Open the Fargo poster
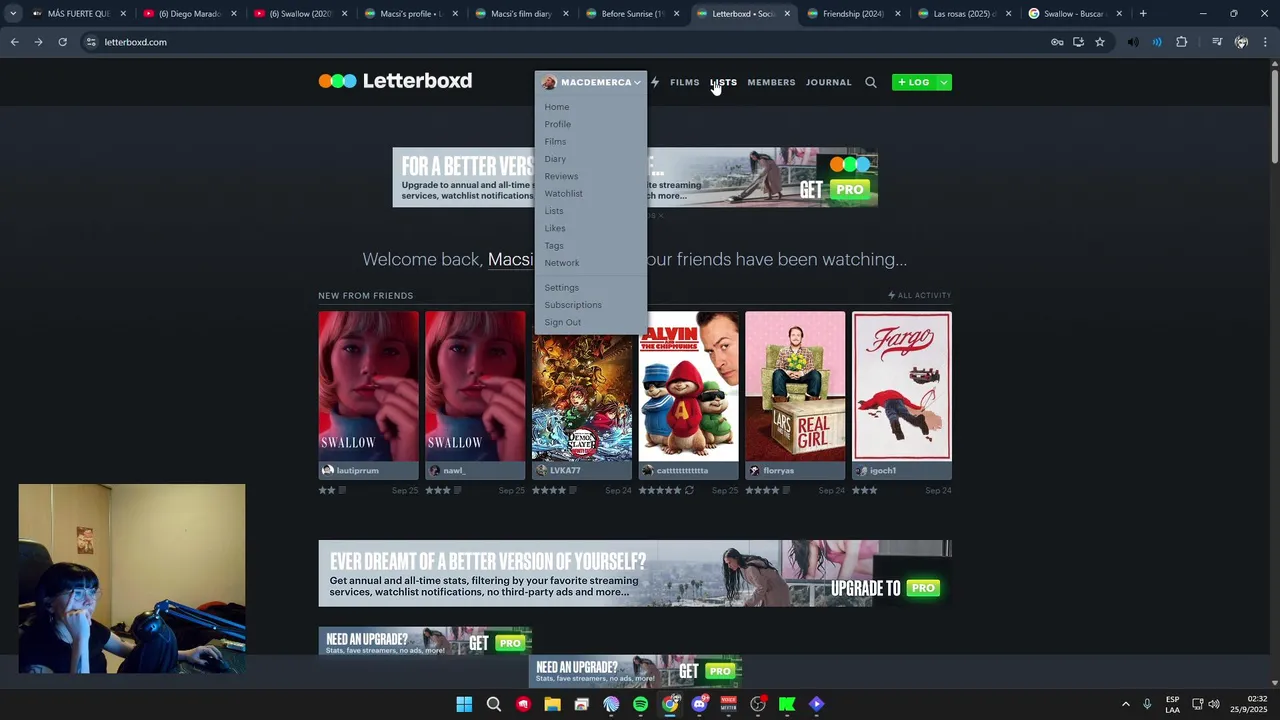The image size is (1280, 720). (902, 386)
